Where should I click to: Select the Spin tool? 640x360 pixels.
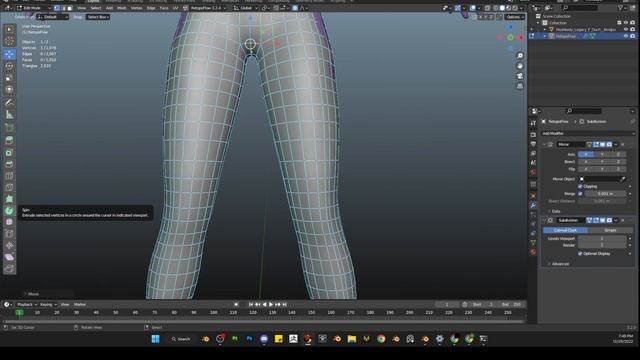click(x=9, y=211)
